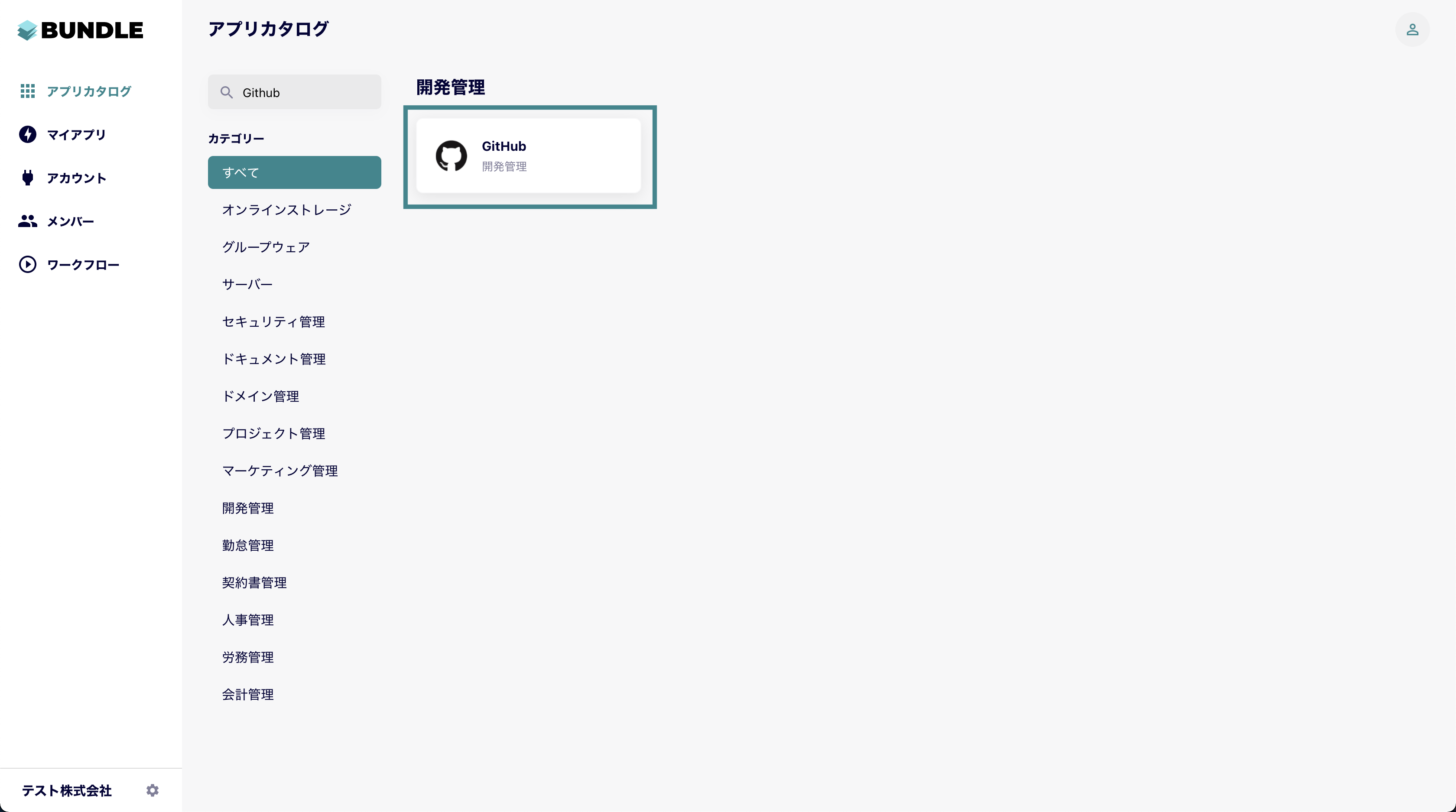Click the マイアプリ lightning bolt icon
Image resolution: width=1456 pixels, height=812 pixels.
[28, 134]
